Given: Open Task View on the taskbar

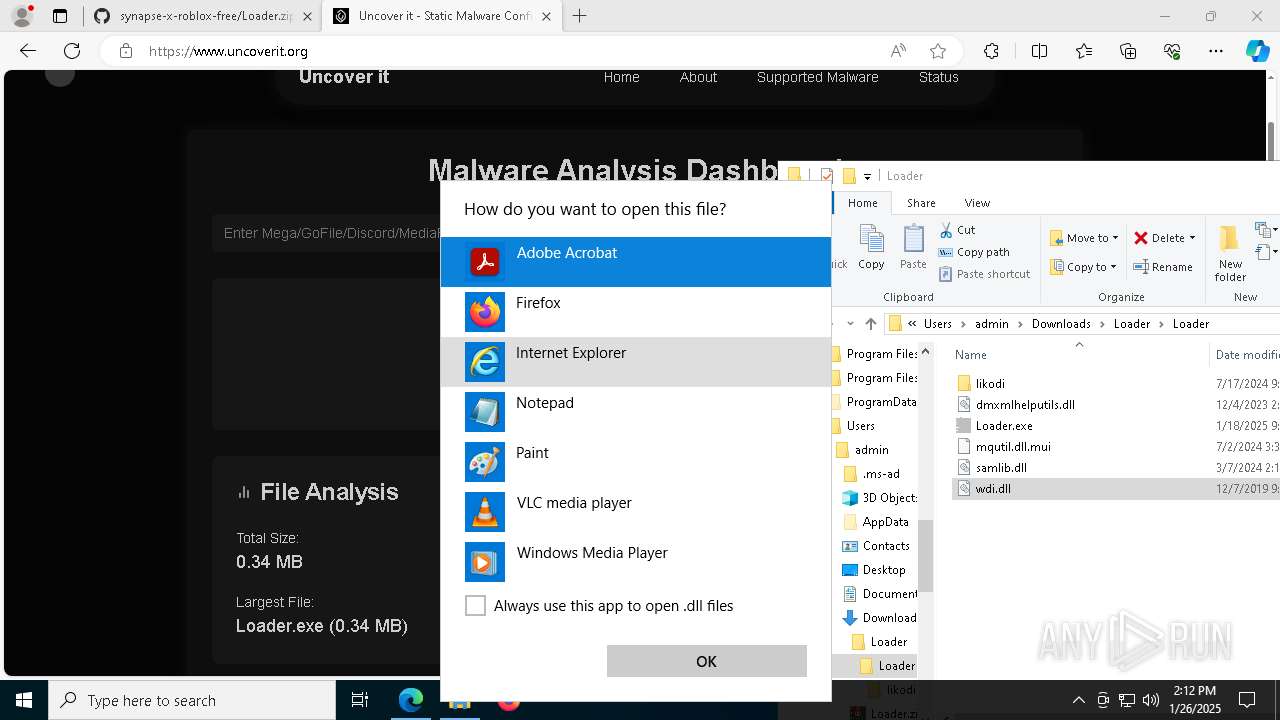Looking at the screenshot, I should coord(360,700).
